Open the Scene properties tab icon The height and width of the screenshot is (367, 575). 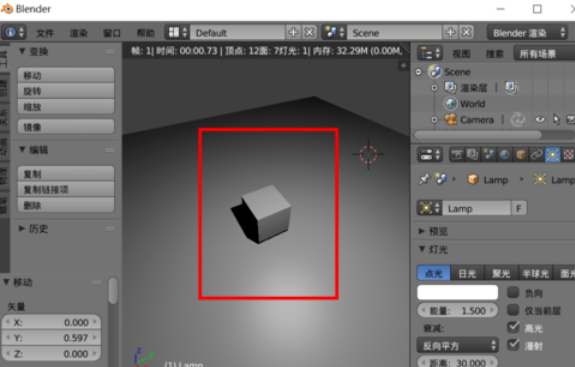(489, 155)
